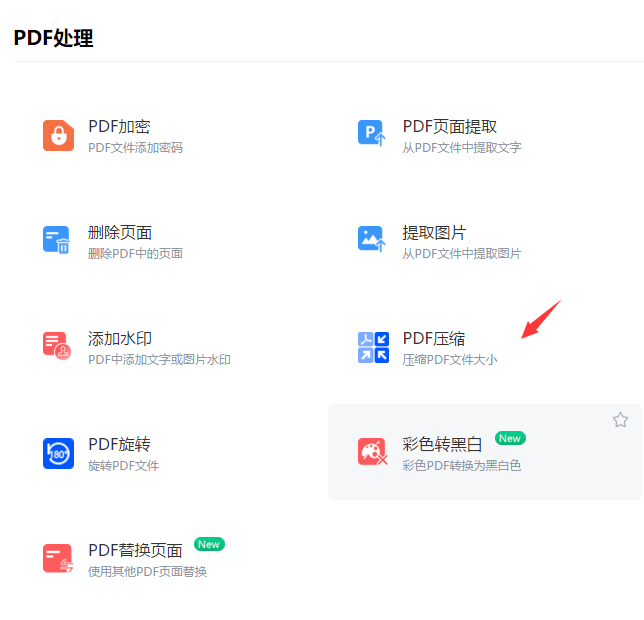Screen dimensions: 644x620
Task: Click the 彩色转黑白 palette icon
Action: pyautogui.click(x=373, y=452)
